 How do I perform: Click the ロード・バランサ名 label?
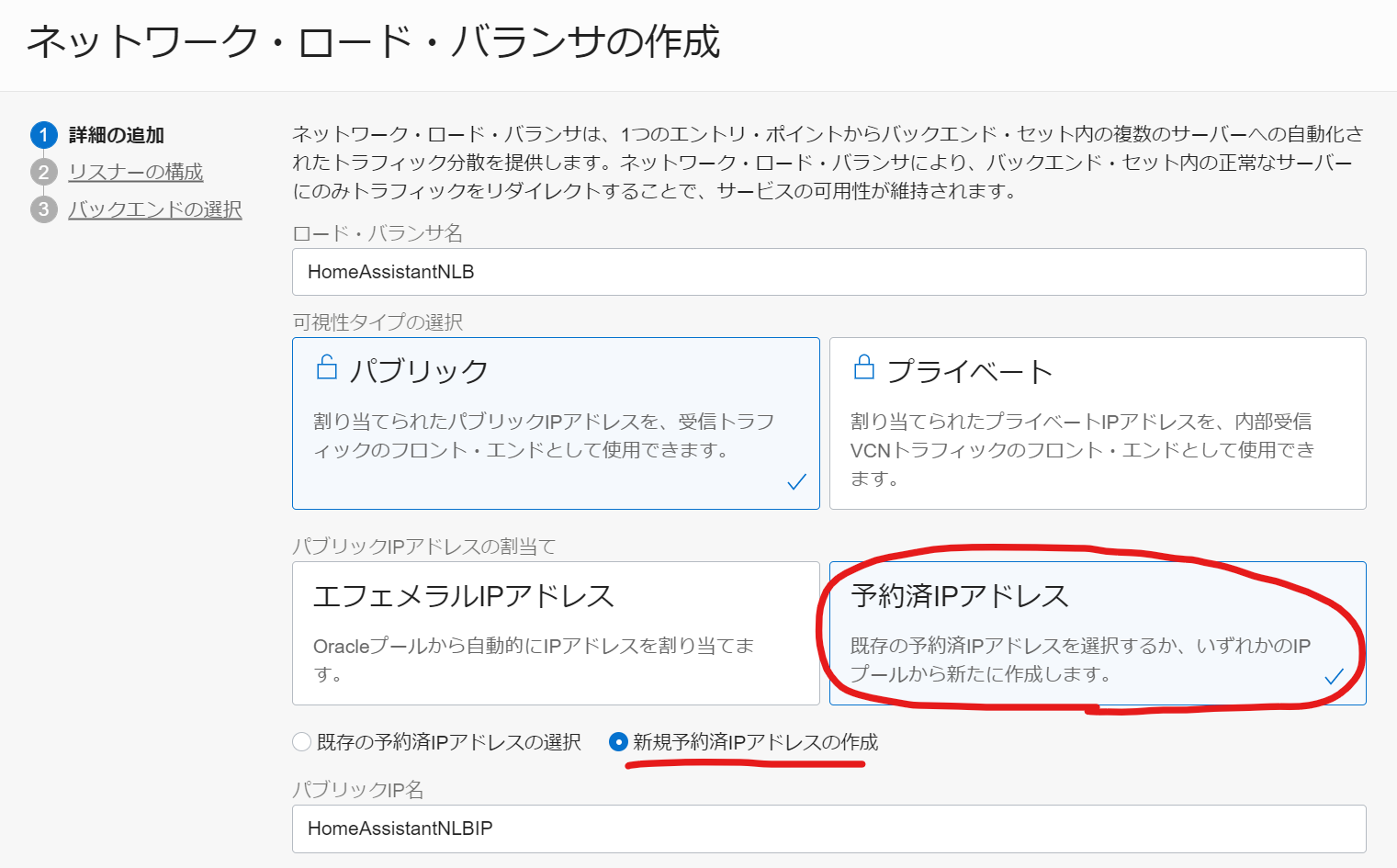[x=377, y=233]
